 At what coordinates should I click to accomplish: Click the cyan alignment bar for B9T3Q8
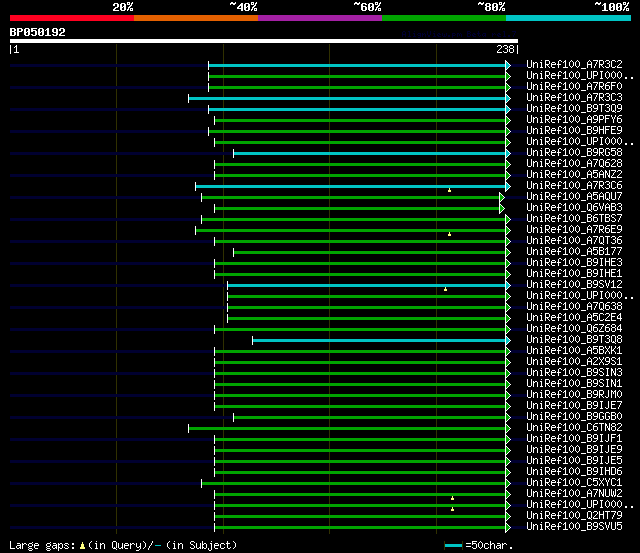click(x=379, y=341)
